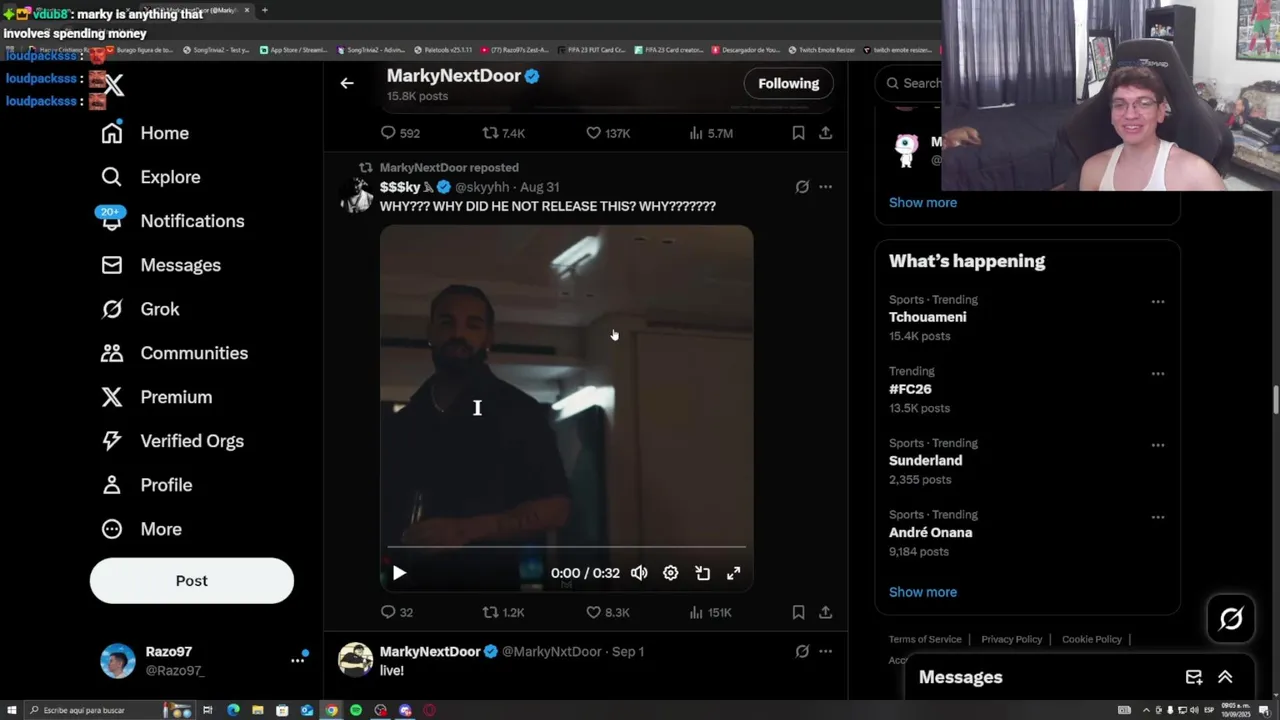
Task: Bookmark the post with 5.7M views
Action: (x=798, y=133)
